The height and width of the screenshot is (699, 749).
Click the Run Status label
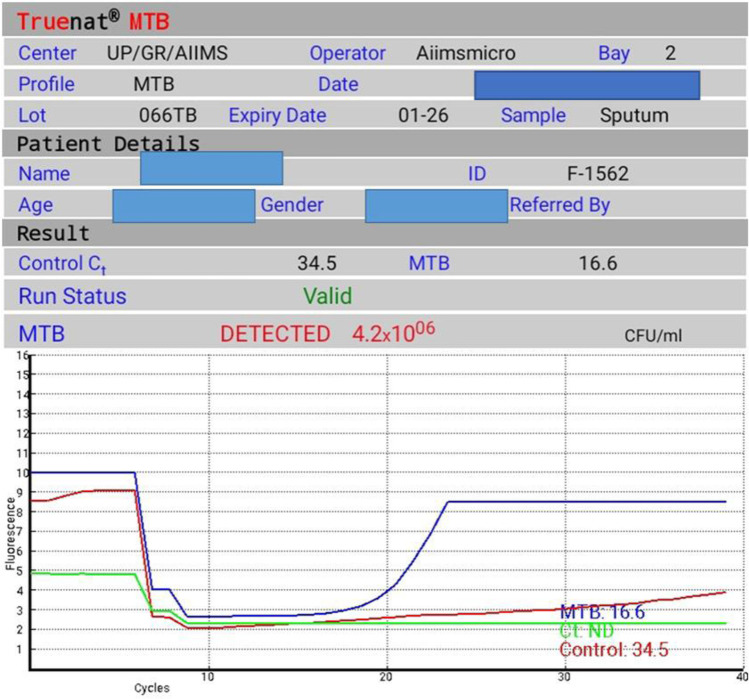72,296
